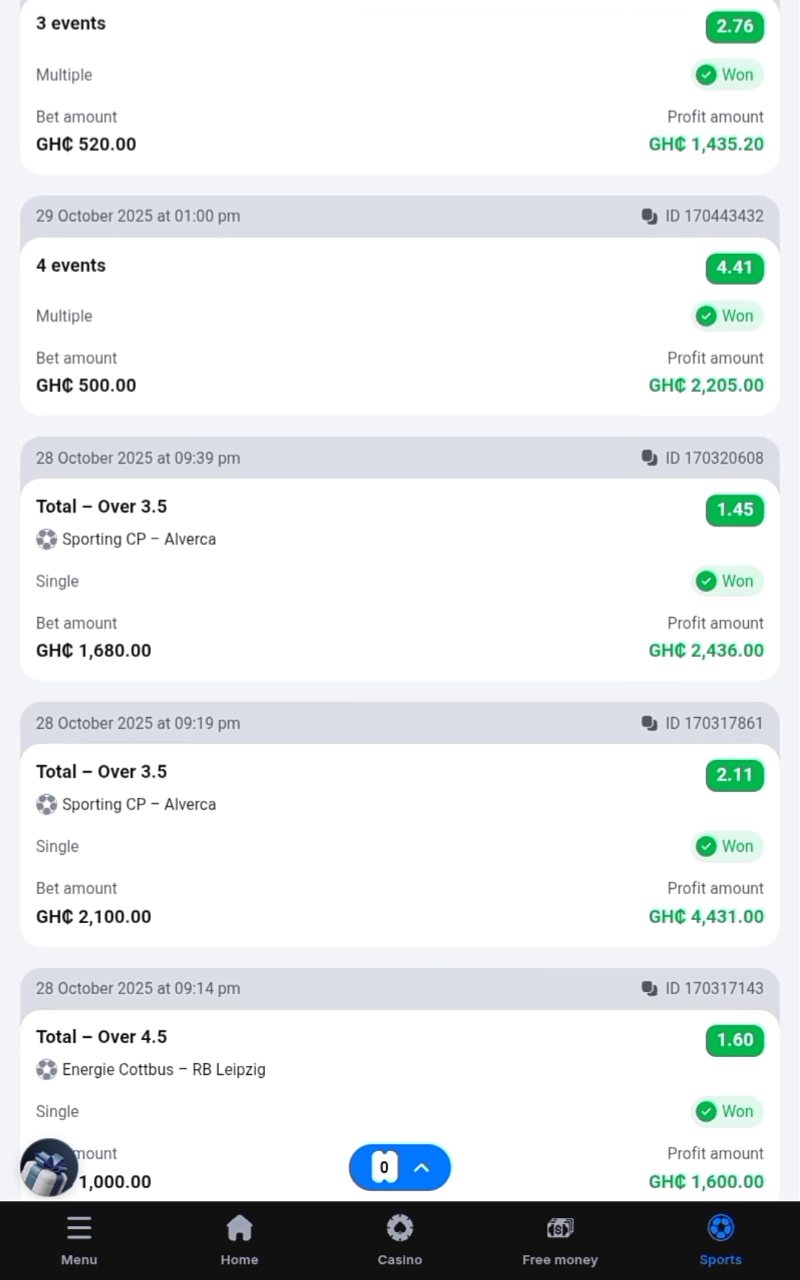This screenshot has width=800, height=1280.
Task: Open Free money section
Action: coord(559,1239)
